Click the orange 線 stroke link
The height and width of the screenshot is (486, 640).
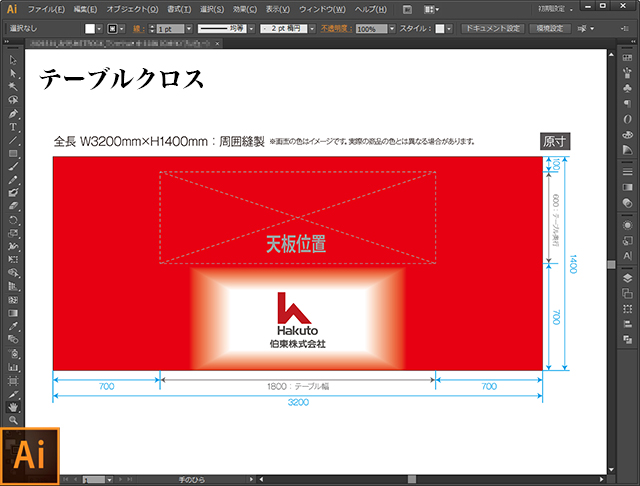coord(138,29)
